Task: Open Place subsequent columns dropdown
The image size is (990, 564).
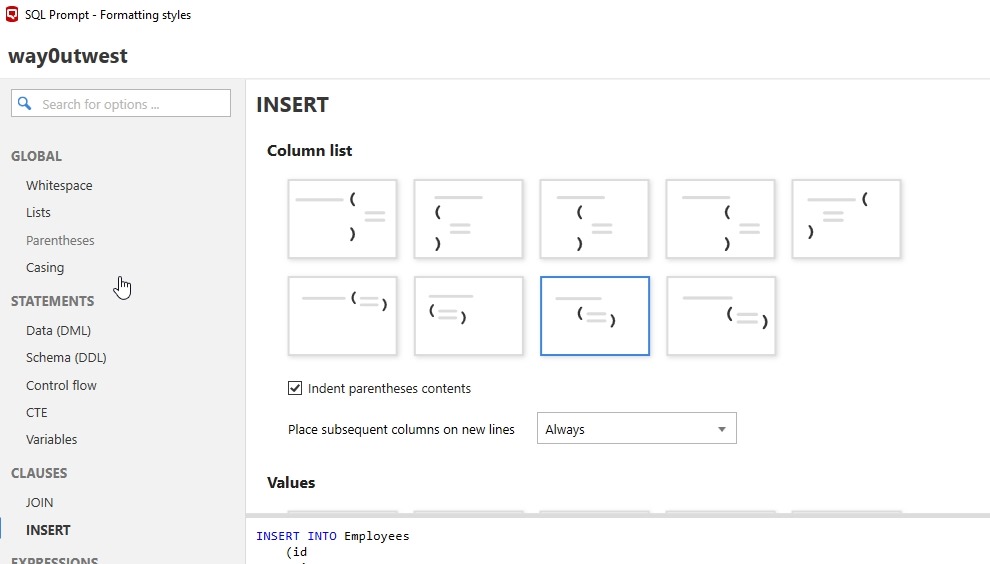Action: pyautogui.click(x=636, y=429)
